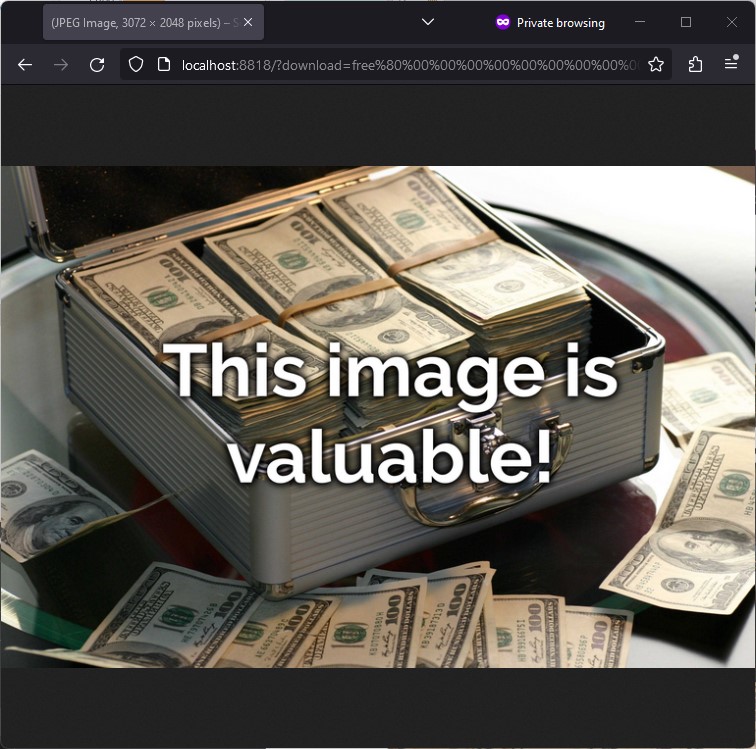Viewport: 756px width, 749px height.
Task: Click the dark area below the image
Action: (378, 707)
